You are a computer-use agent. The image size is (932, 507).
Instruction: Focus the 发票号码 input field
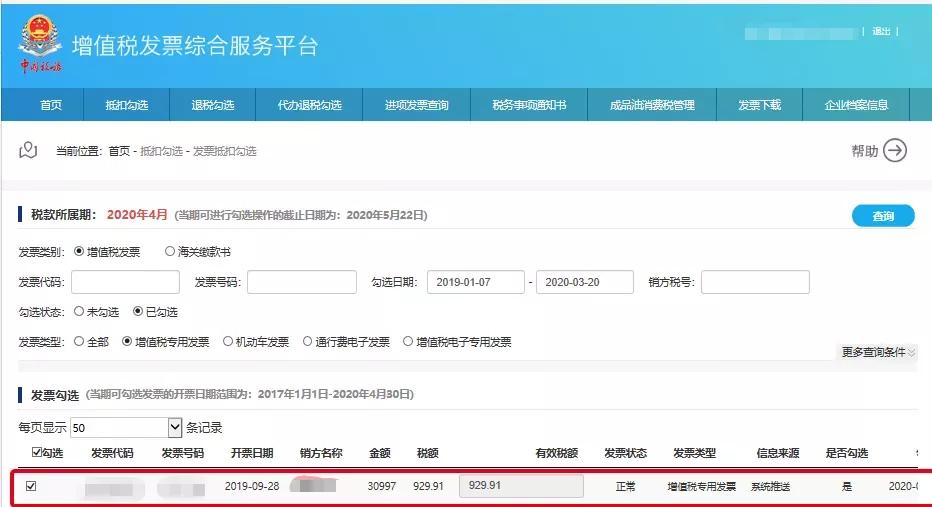(301, 282)
